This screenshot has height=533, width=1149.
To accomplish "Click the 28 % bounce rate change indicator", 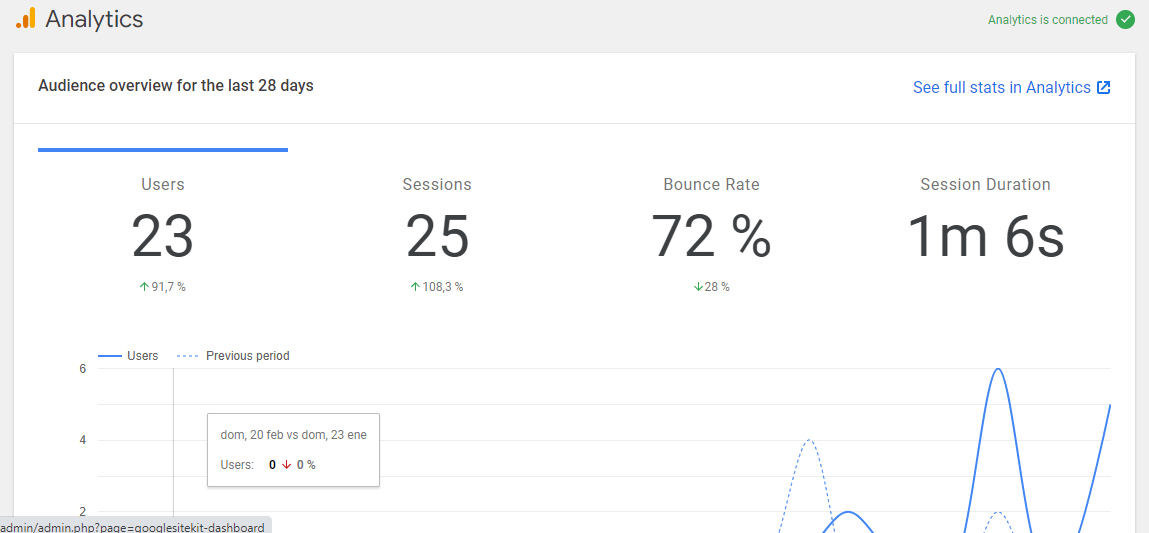I will (x=712, y=287).
